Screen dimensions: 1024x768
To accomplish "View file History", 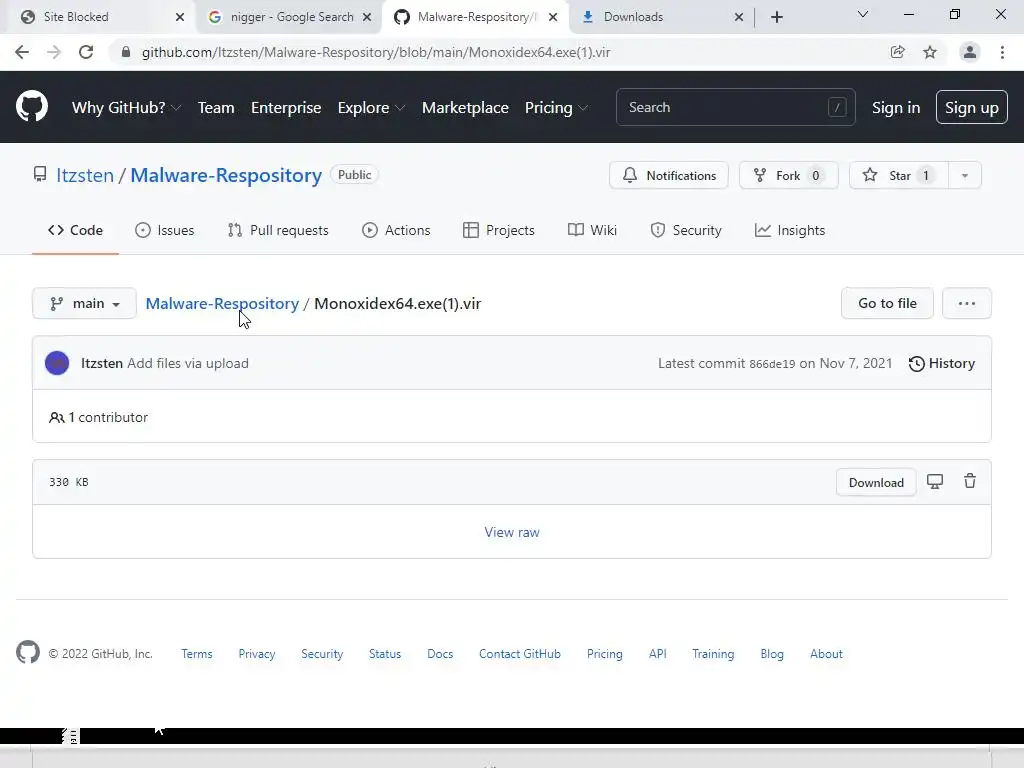I will pos(942,363).
